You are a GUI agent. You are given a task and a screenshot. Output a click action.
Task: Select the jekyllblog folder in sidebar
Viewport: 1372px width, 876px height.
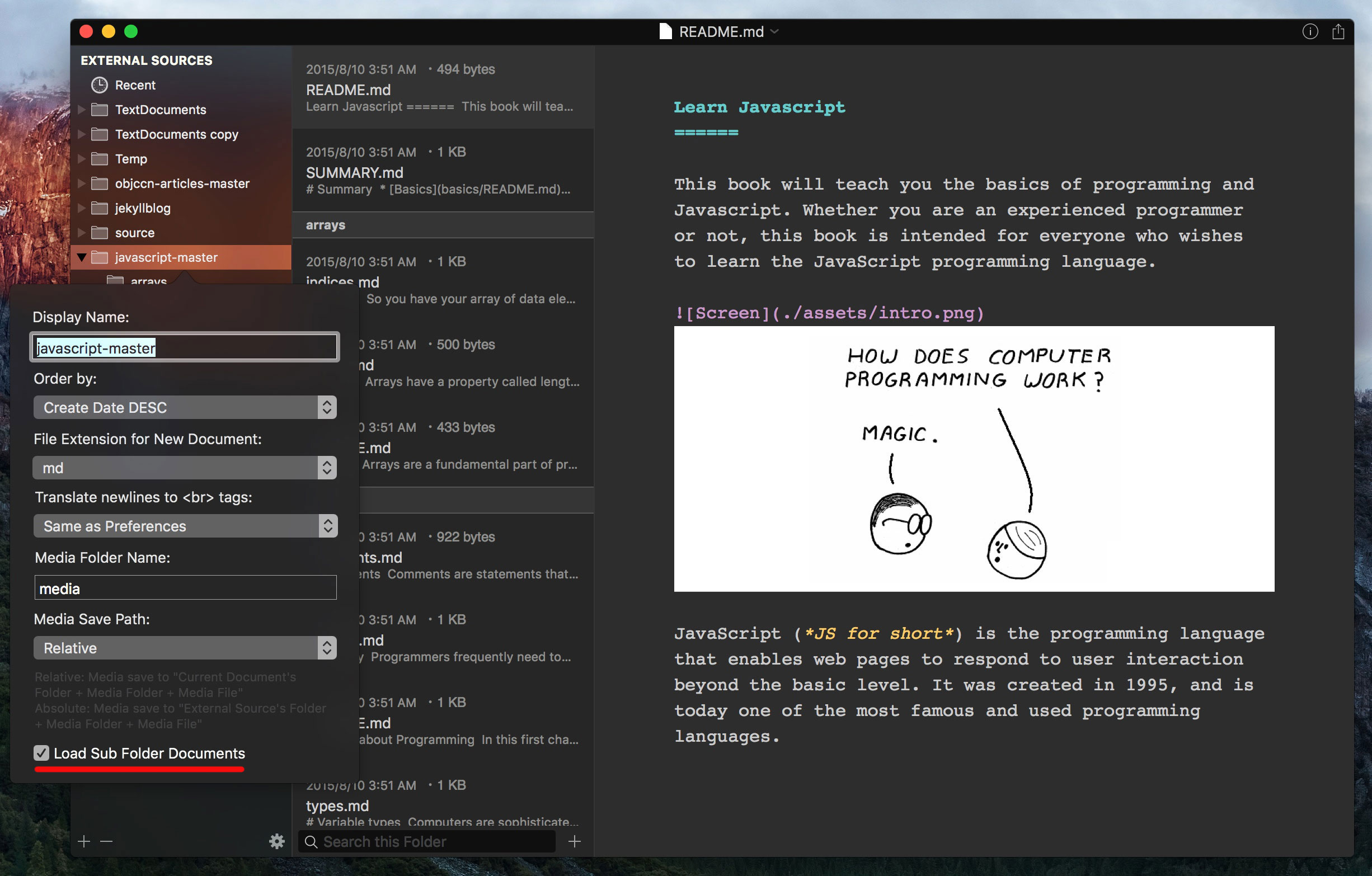click(x=143, y=209)
